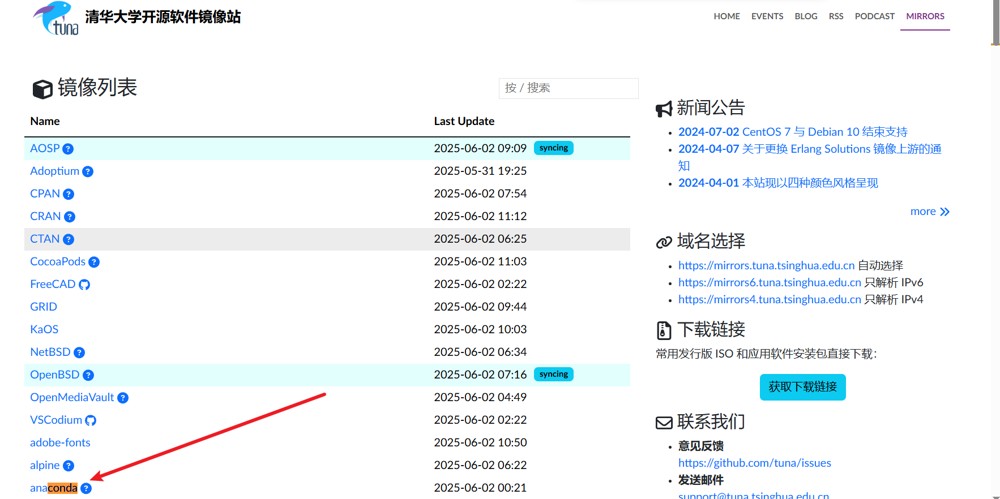Image resolution: width=1000 pixels, height=499 pixels.
Task: Click the syncing badge on OpenBSD row
Action: 554,374
